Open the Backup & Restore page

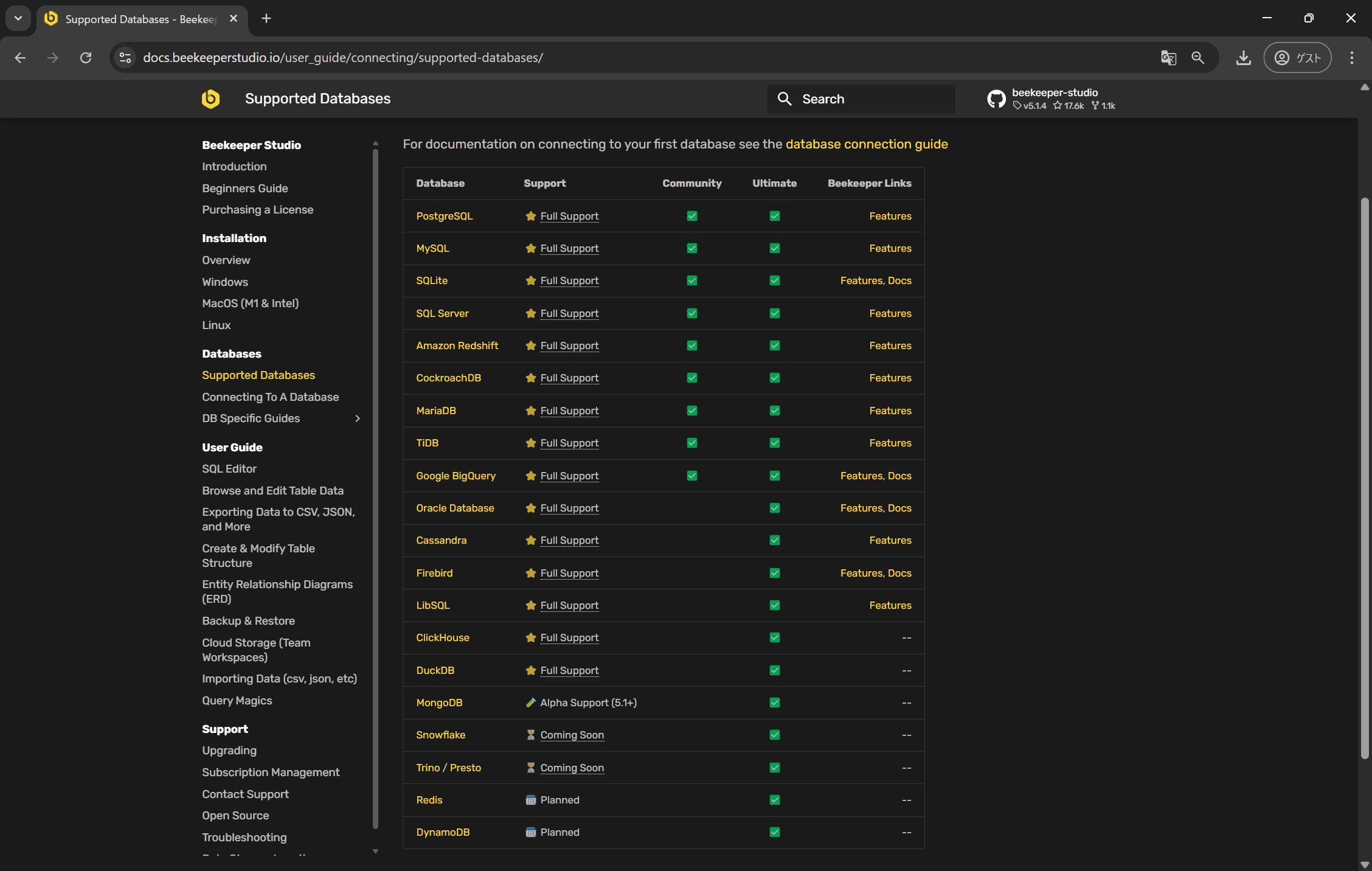(x=248, y=621)
